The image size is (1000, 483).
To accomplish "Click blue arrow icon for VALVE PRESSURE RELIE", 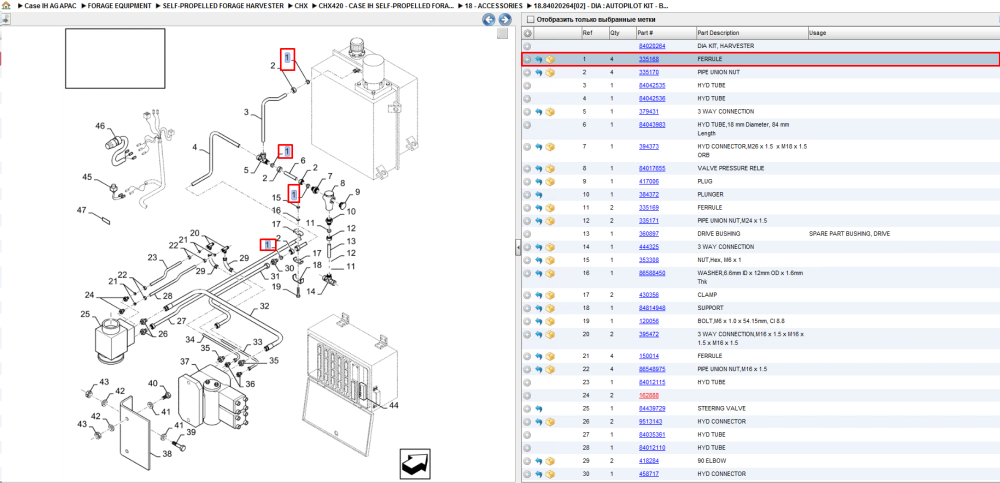I will [539, 168].
